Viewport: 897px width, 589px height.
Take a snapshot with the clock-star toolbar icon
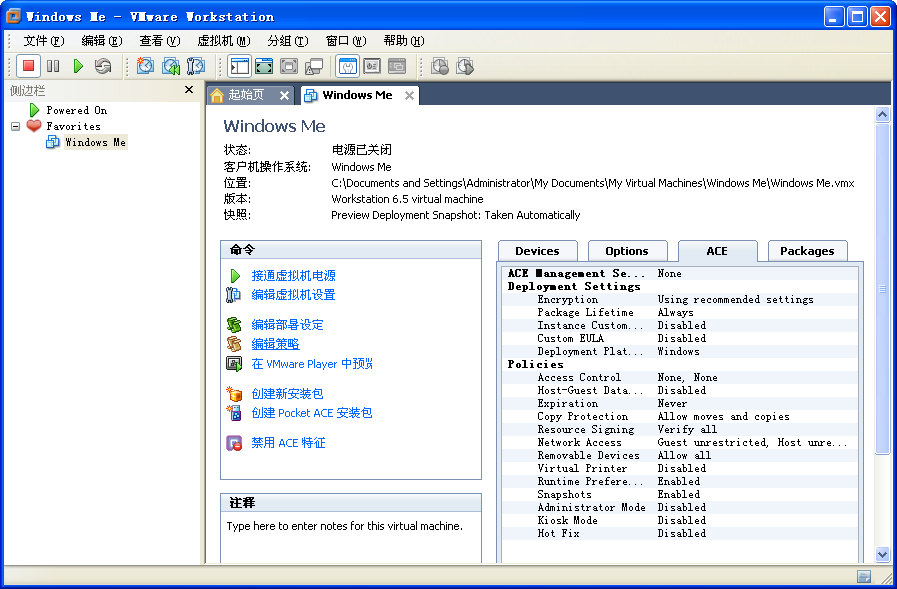(x=145, y=66)
